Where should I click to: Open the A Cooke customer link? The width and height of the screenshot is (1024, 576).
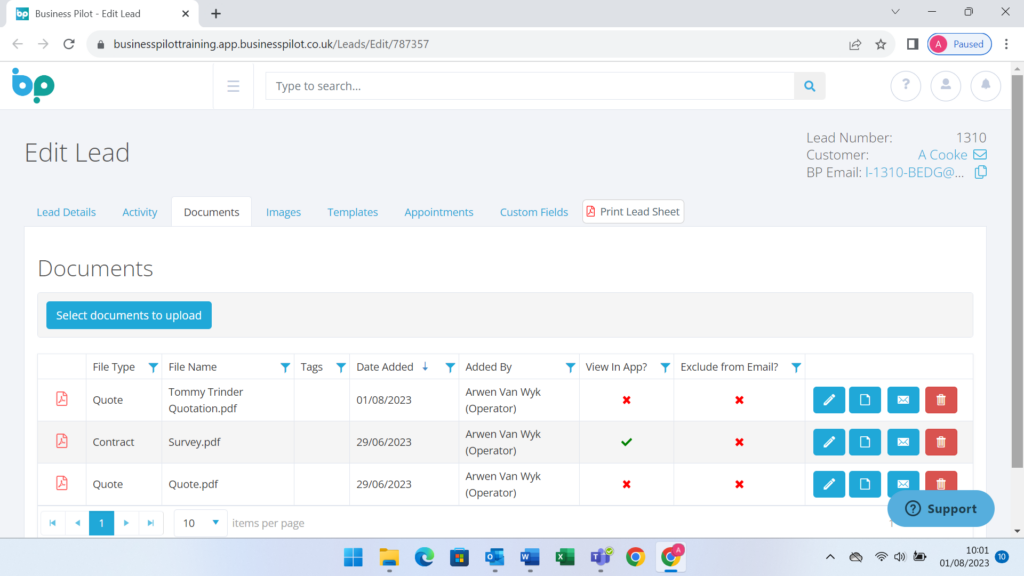[x=942, y=155]
